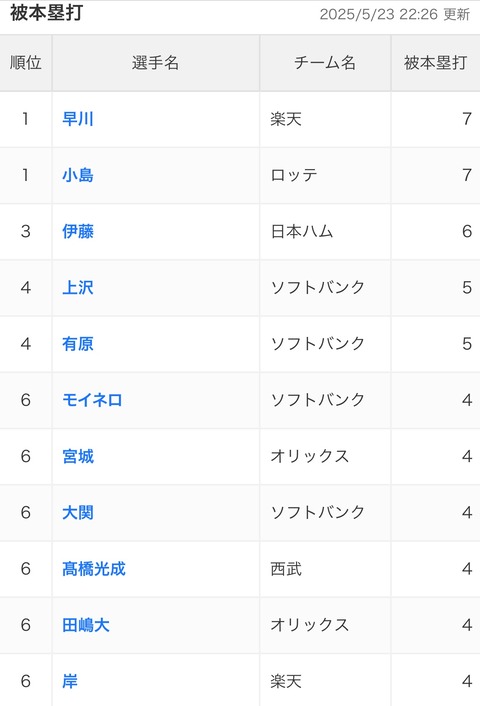Viewport: 480px width, 706px height.
Task: Click the update timestamp text
Action: coord(394,14)
